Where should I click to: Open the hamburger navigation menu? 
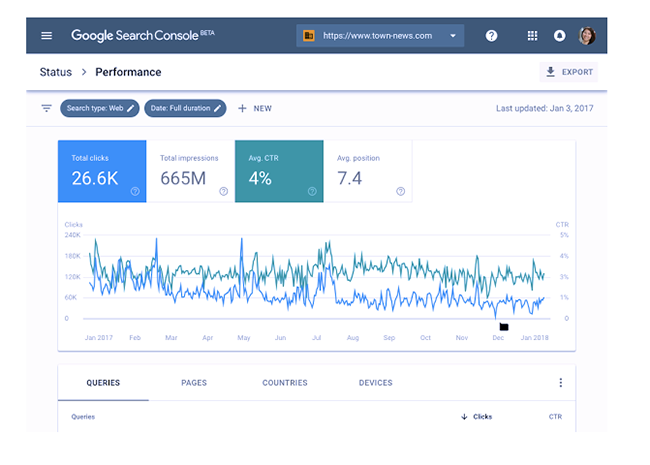(x=46, y=36)
